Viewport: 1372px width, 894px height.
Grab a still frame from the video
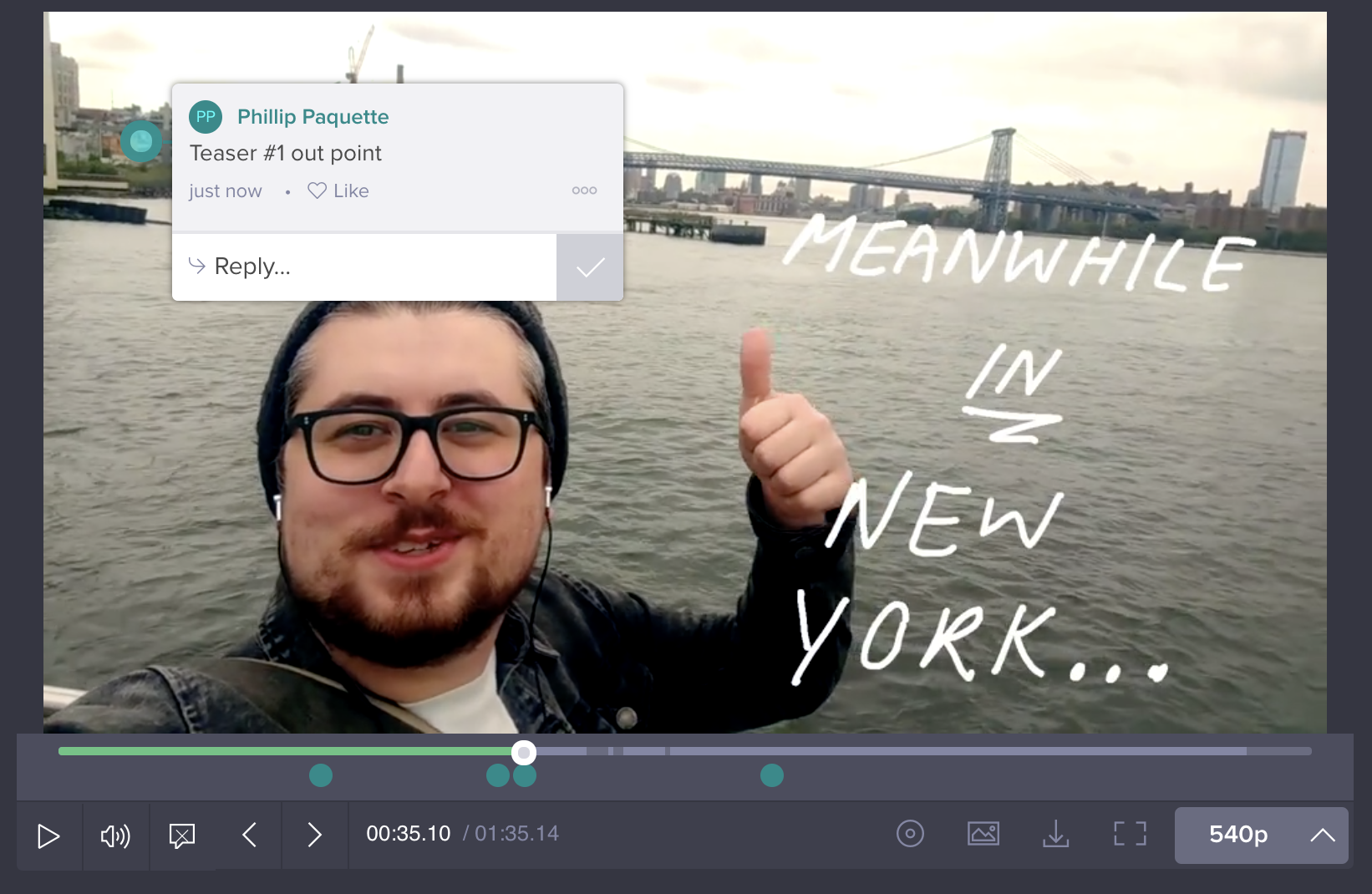tap(983, 833)
